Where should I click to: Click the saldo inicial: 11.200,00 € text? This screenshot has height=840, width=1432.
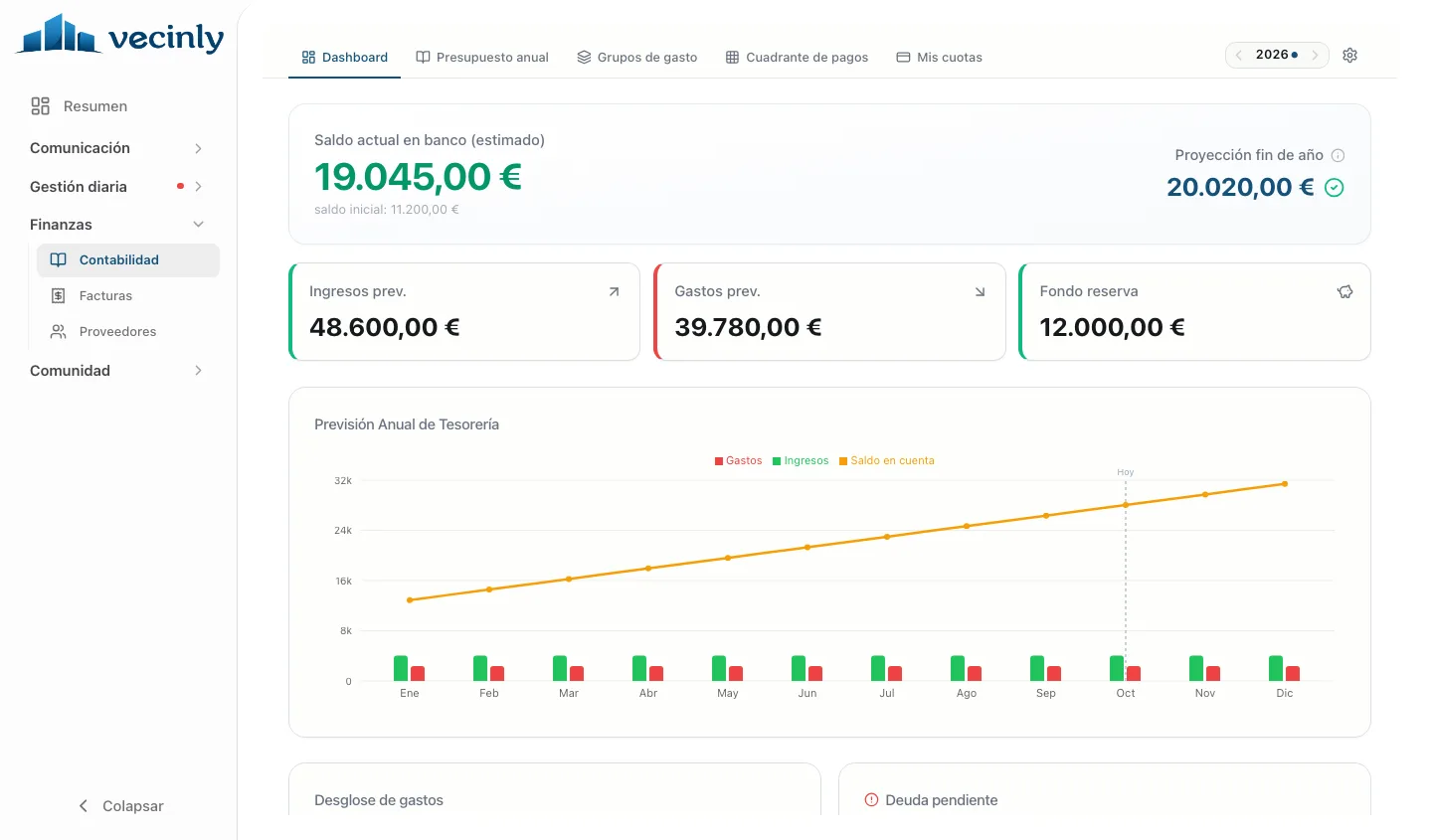[387, 210]
